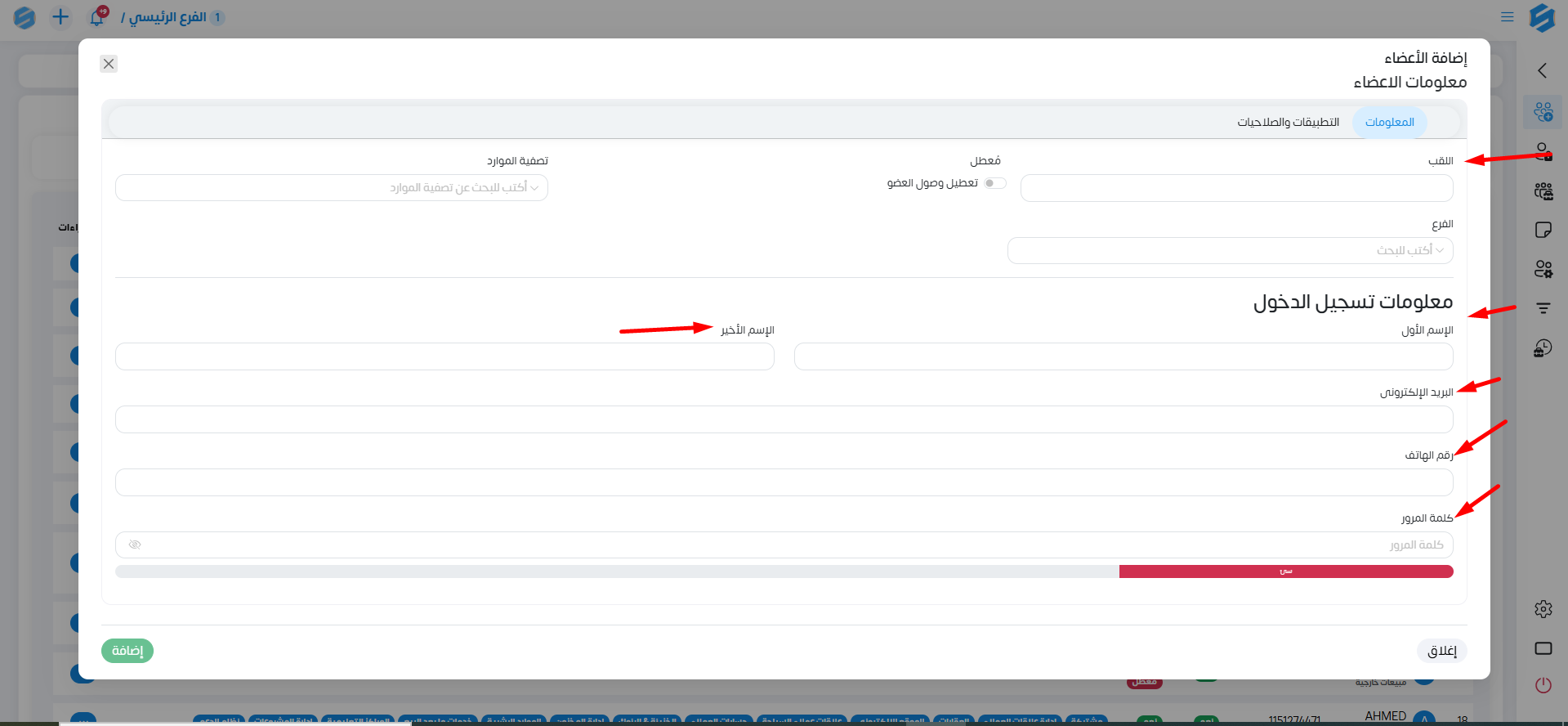Open the 'تصفية الموارد' dropdown
This screenshot has height=726, width=1568.
[332, 188]
